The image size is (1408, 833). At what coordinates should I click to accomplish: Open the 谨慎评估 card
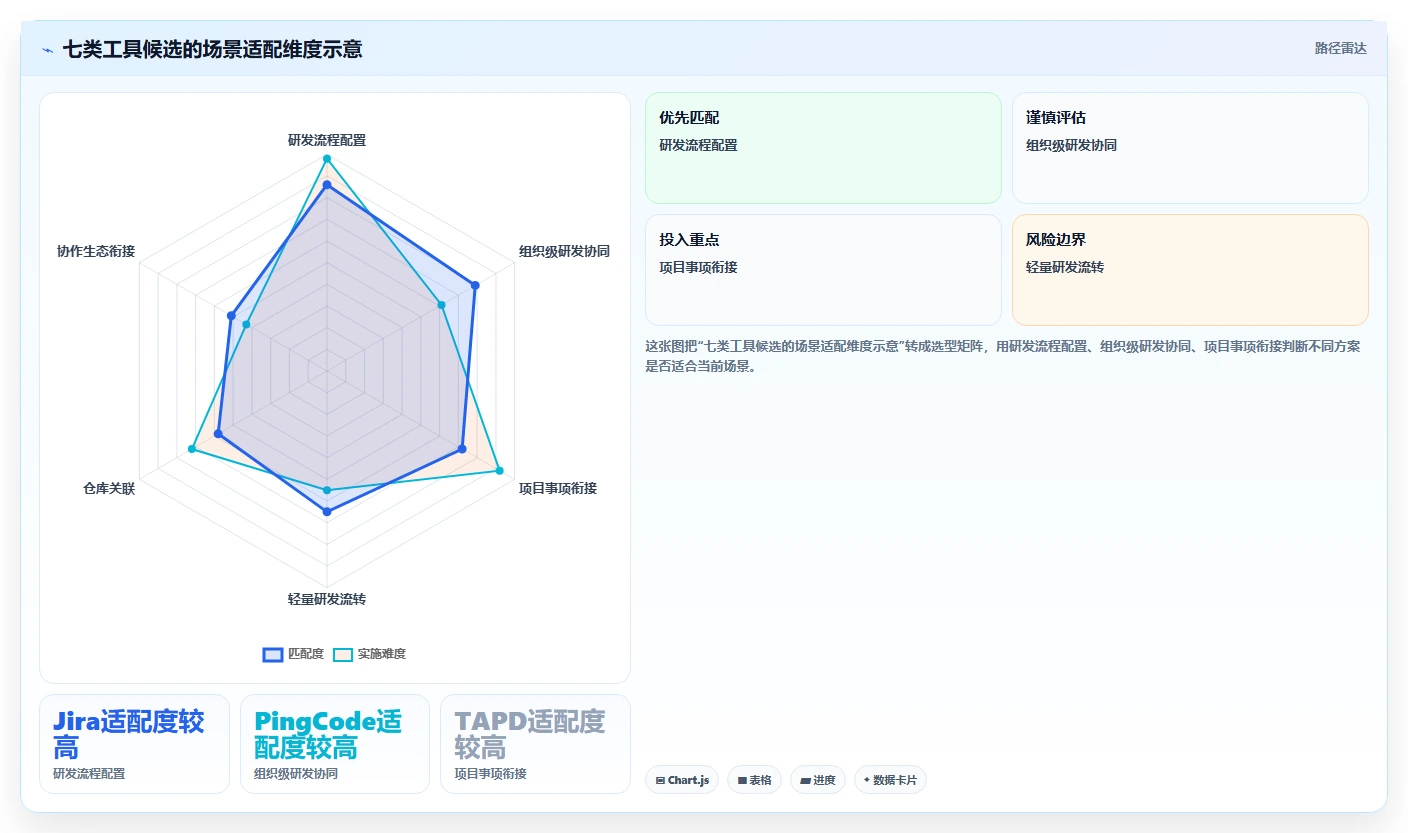pos(1190,148)
